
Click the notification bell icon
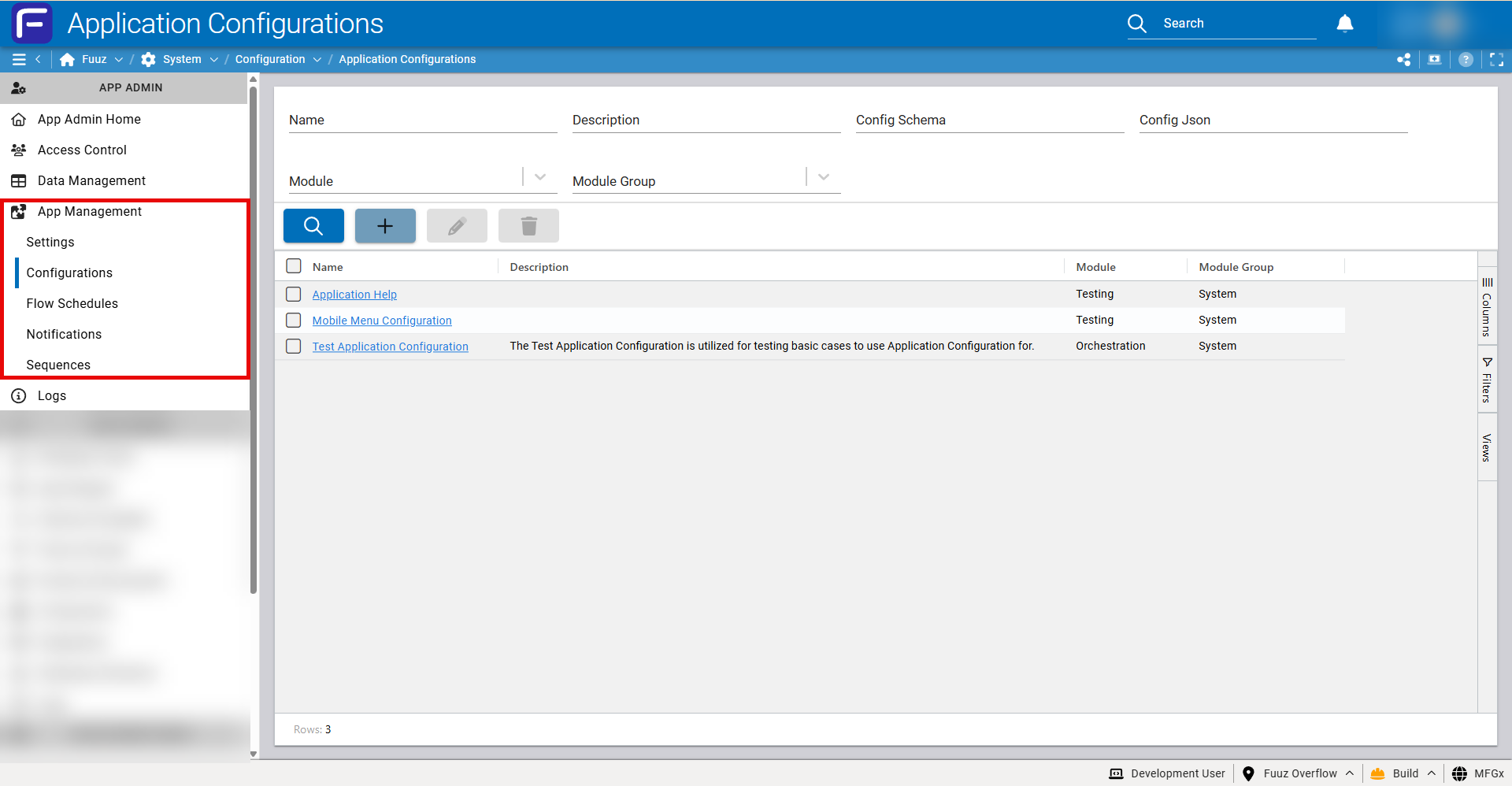click(x=1344, y=24)
